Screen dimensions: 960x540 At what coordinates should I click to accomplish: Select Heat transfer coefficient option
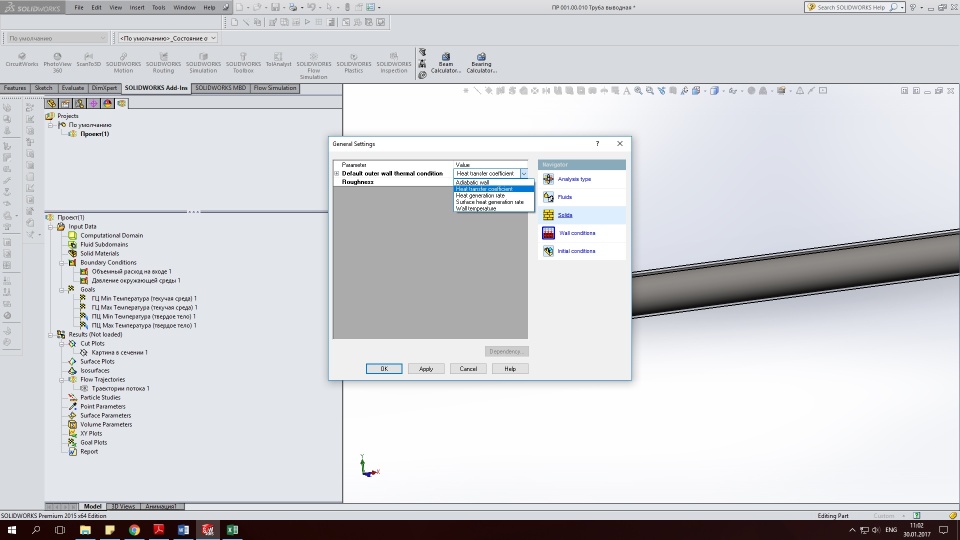(493, 189)
